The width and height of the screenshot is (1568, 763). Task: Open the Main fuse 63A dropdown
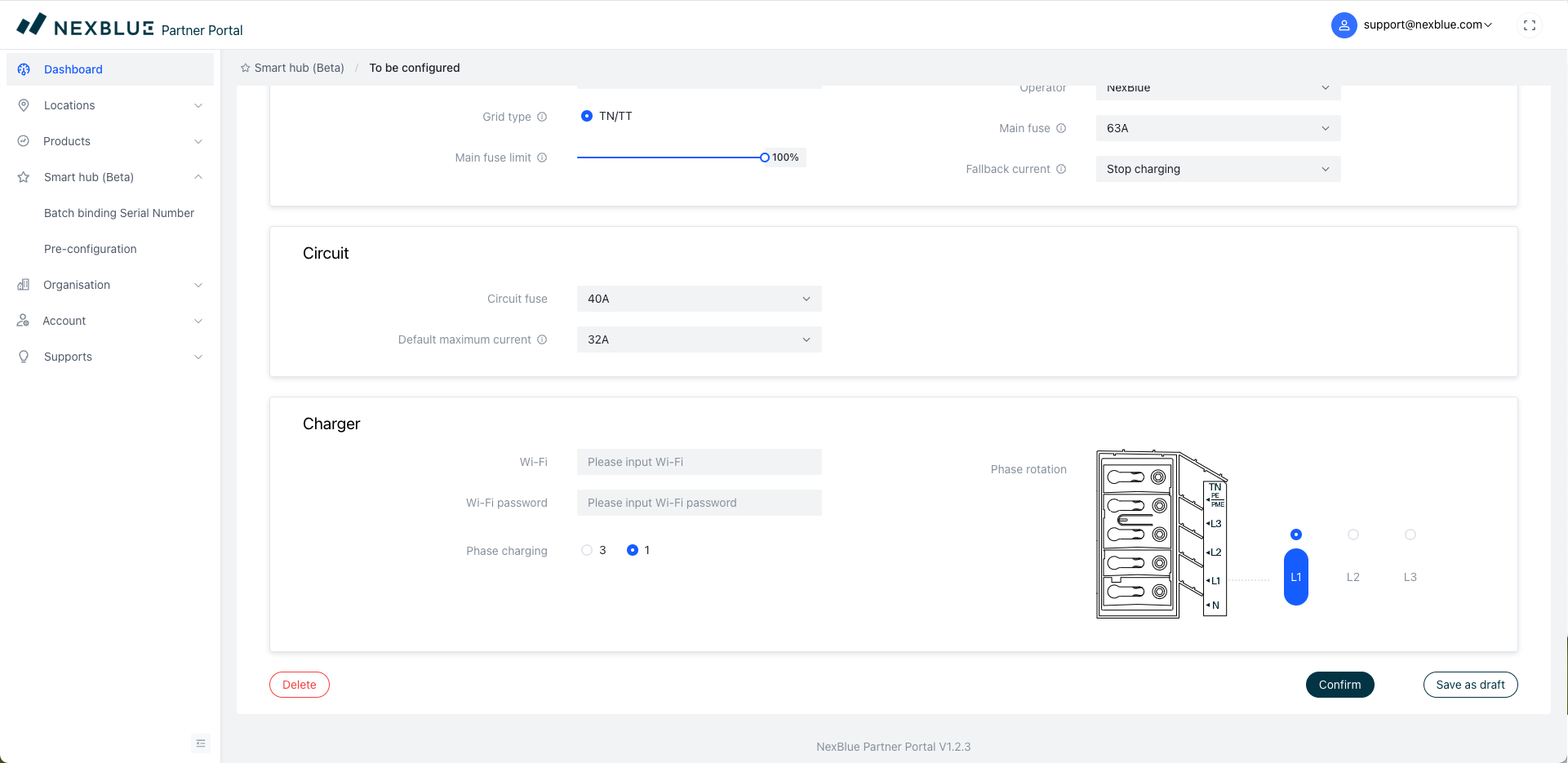[x=1217, y=128]
